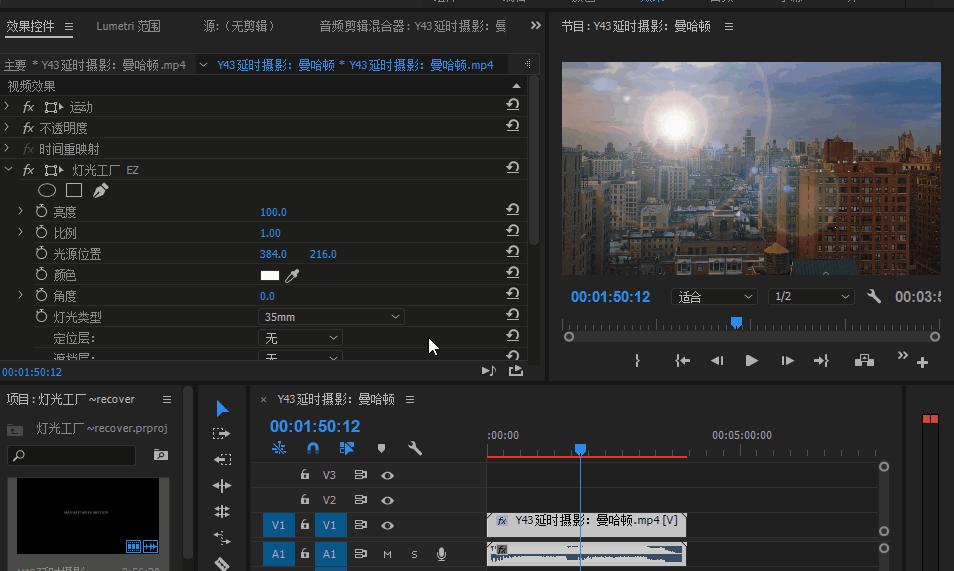
Task: Lock the V2 track
Action: coord(305,499)
